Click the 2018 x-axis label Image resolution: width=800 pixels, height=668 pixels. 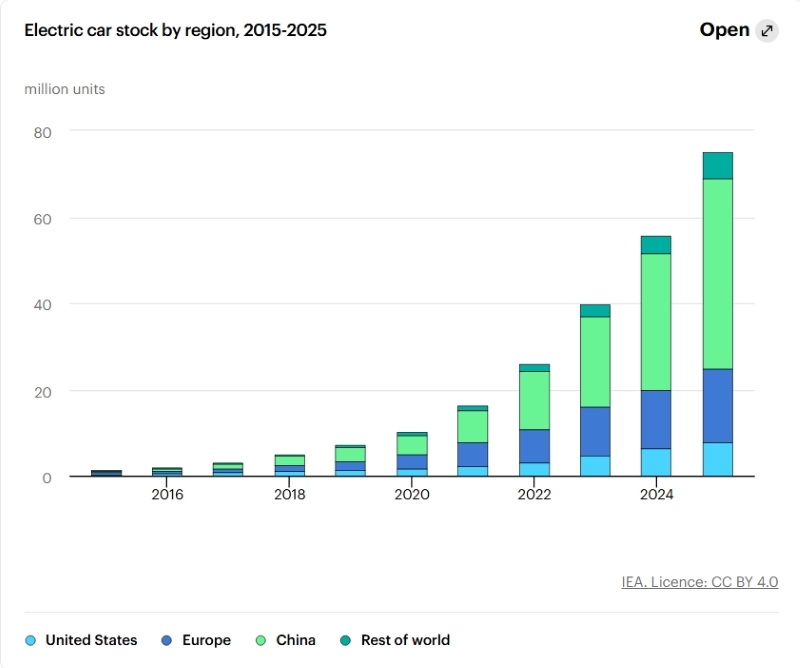coord(289,494)
